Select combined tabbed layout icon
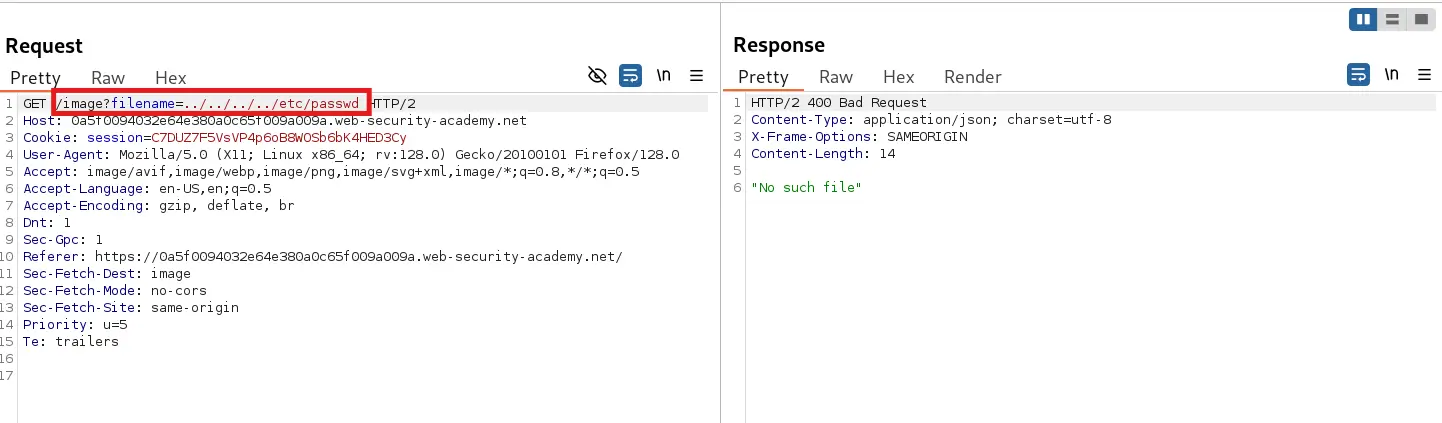Viewport: 1442px width, 423px height. 1419,20
